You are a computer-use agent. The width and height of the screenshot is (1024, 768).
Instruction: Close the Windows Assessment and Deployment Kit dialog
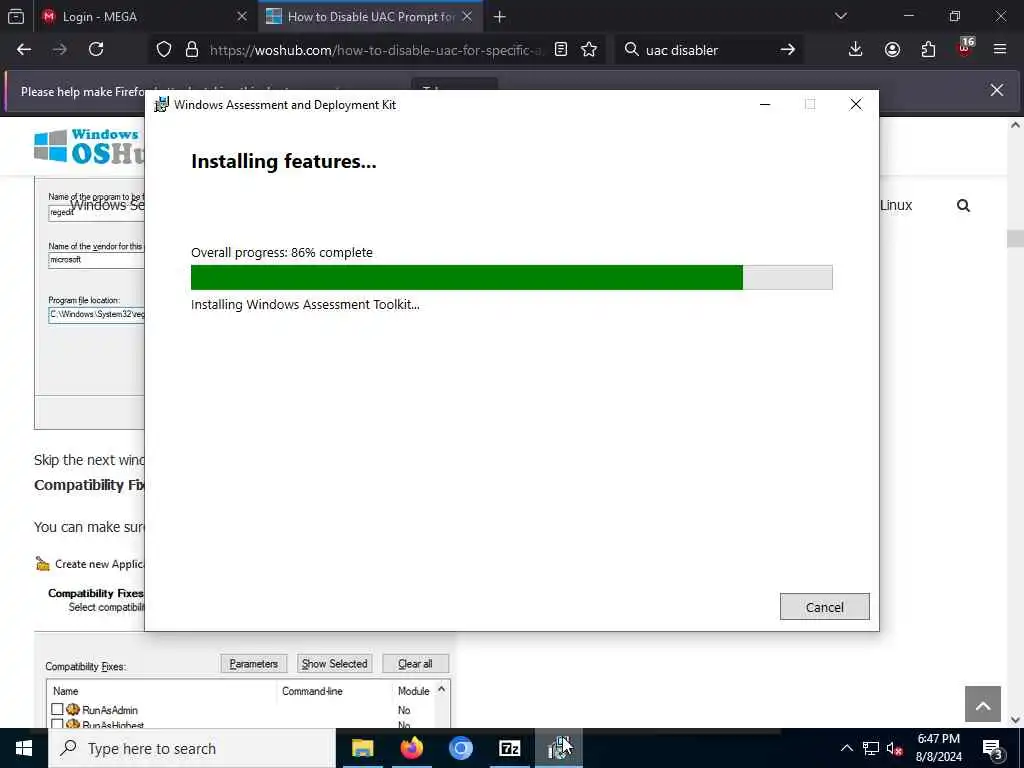click(856, 104)
